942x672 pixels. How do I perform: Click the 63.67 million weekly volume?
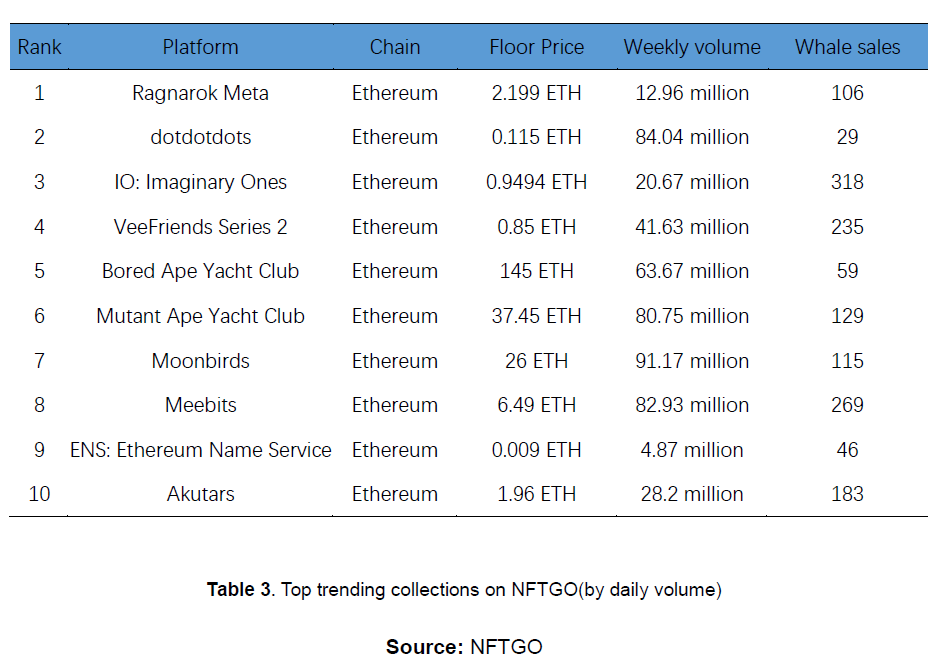pyautogui.click(x=692, y=271)
